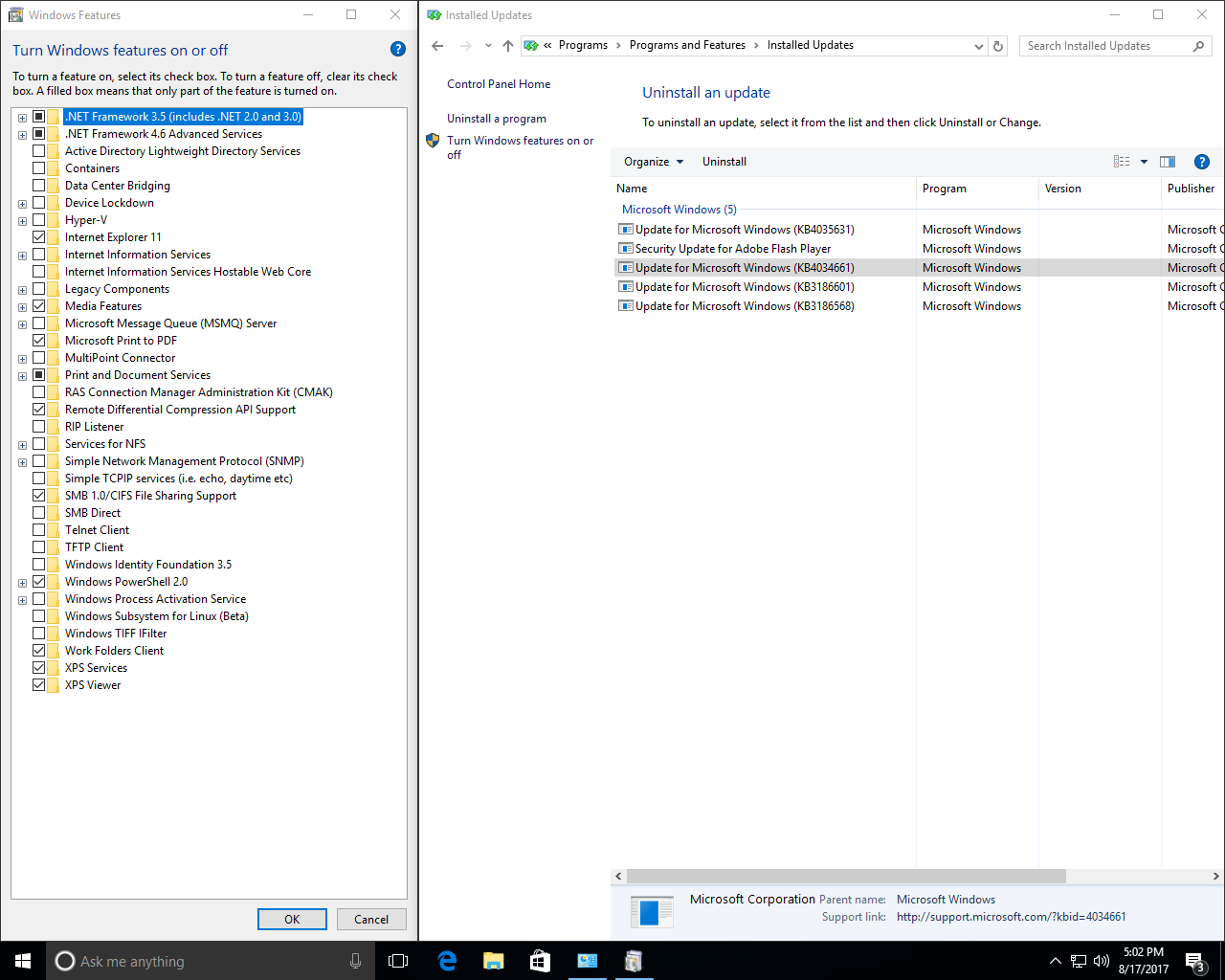Open the Windows Start menu
This screenshot has height=980, width=1225.
click(x=23, y=961)
